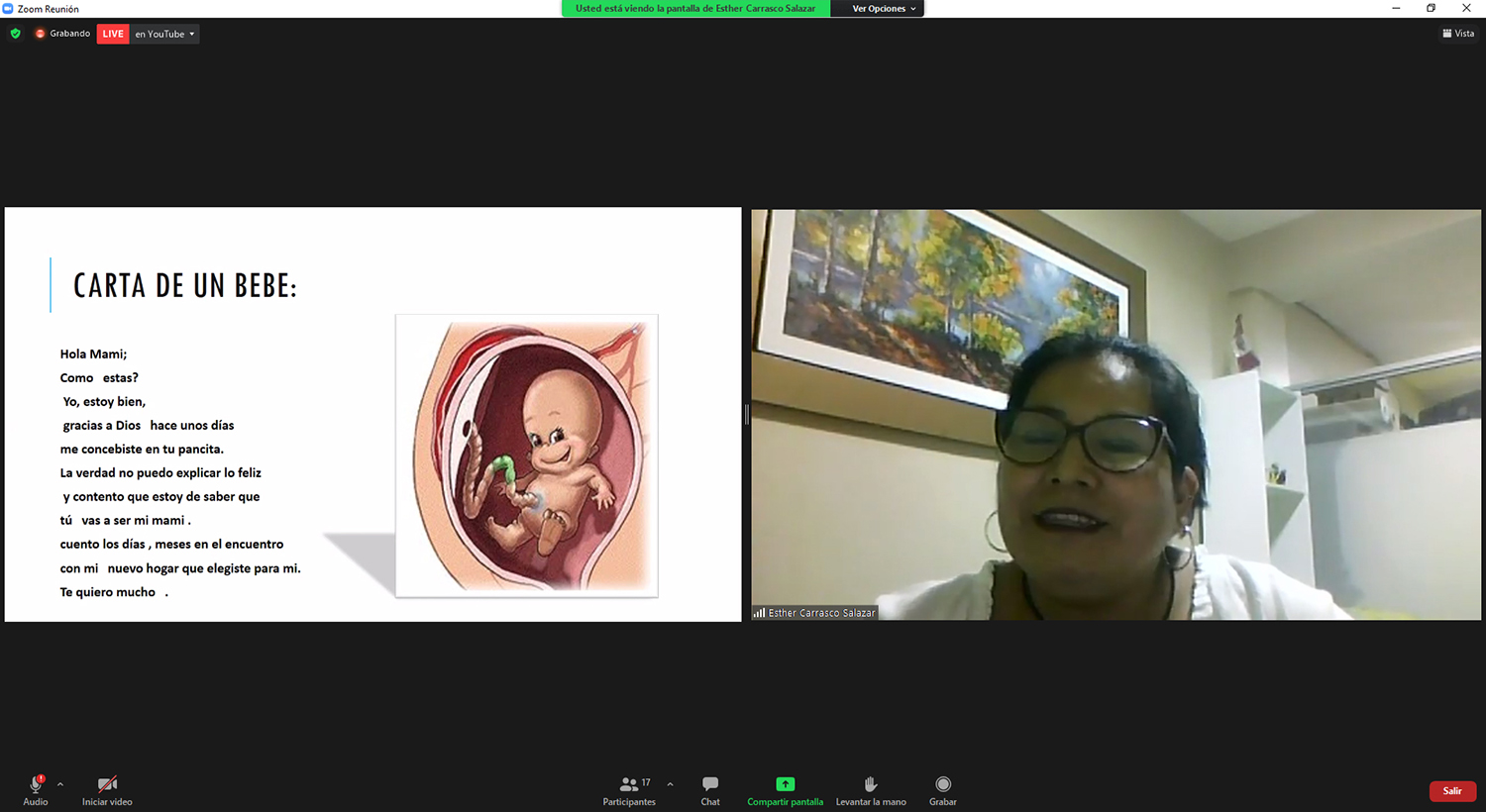This screenshot has width=1486, height=812.
Task: Minimize the Zoom Reunión window
Action: coord(1396,9)
